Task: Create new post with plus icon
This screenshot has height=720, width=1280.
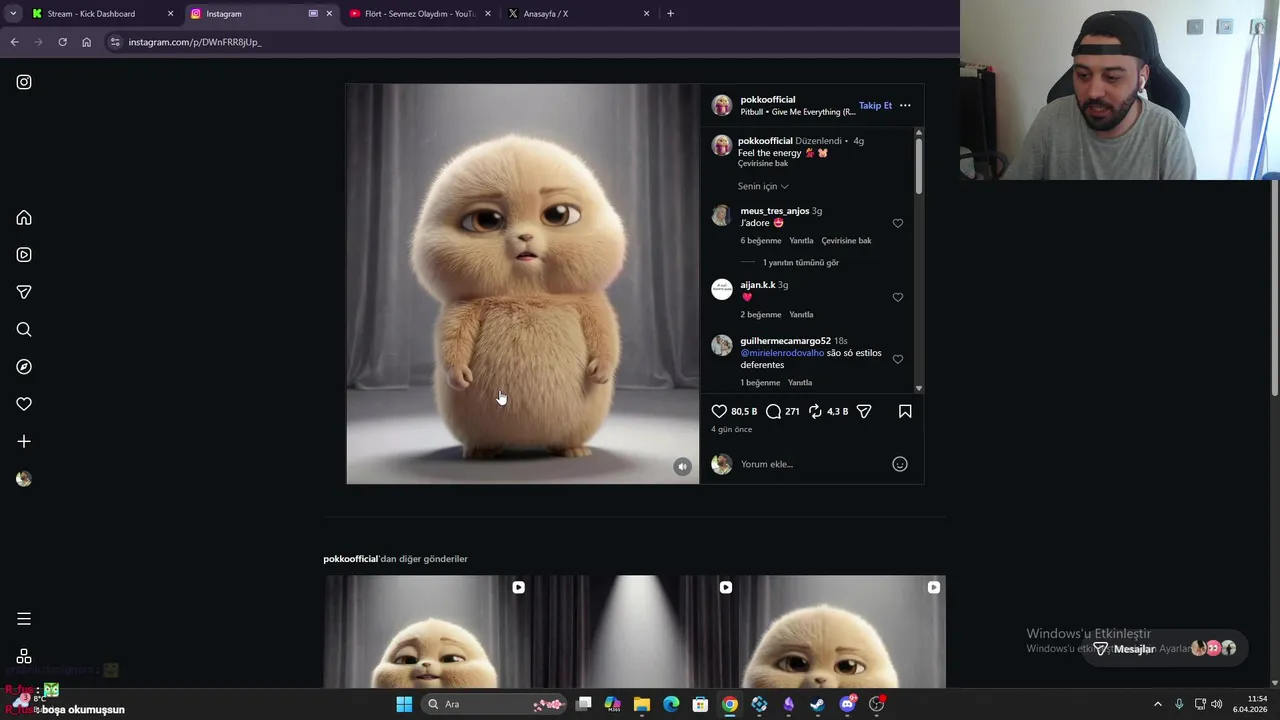Action: click(x=24, y=441)
